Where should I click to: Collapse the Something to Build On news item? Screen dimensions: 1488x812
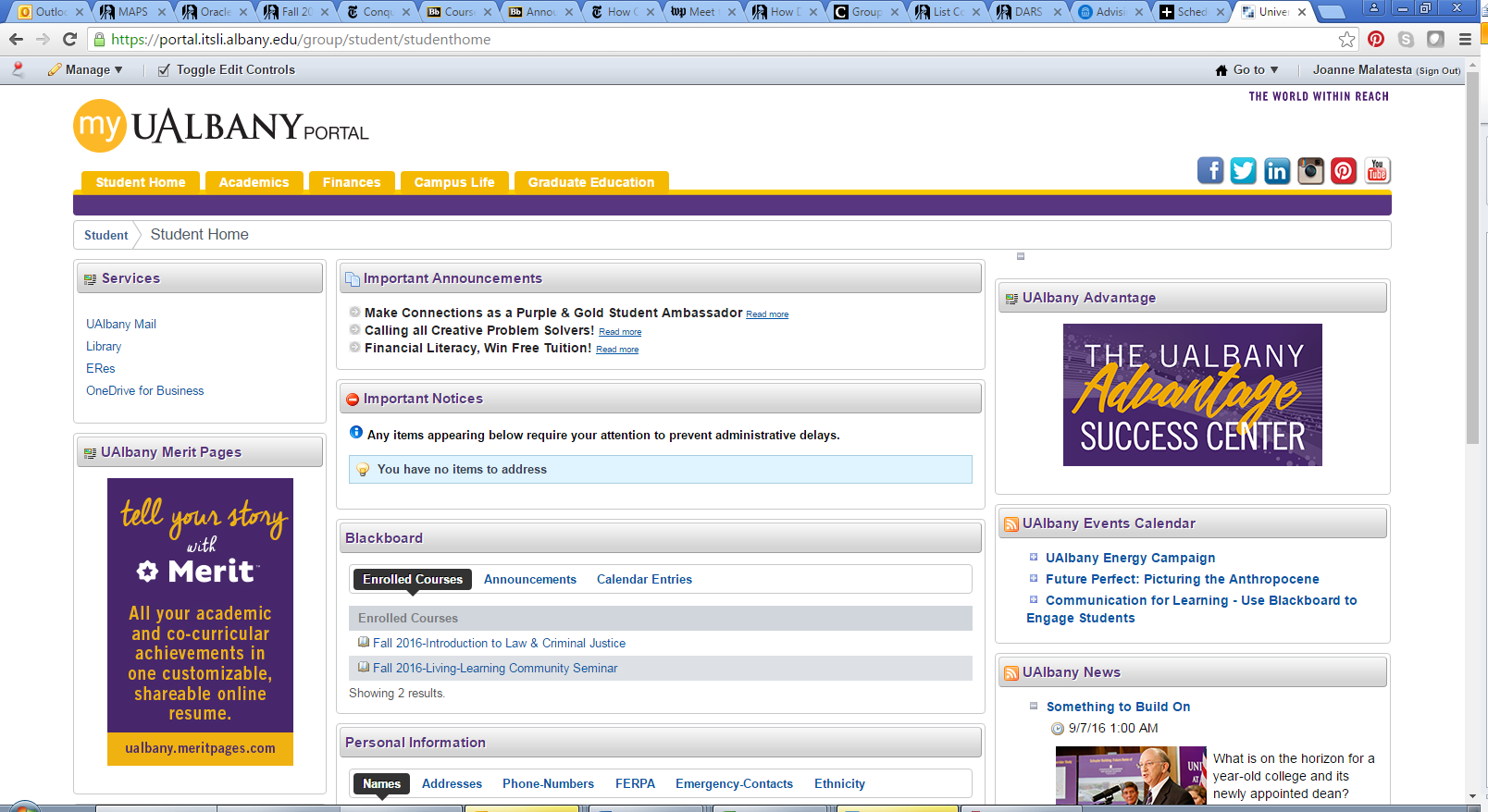pos(1034,706)
